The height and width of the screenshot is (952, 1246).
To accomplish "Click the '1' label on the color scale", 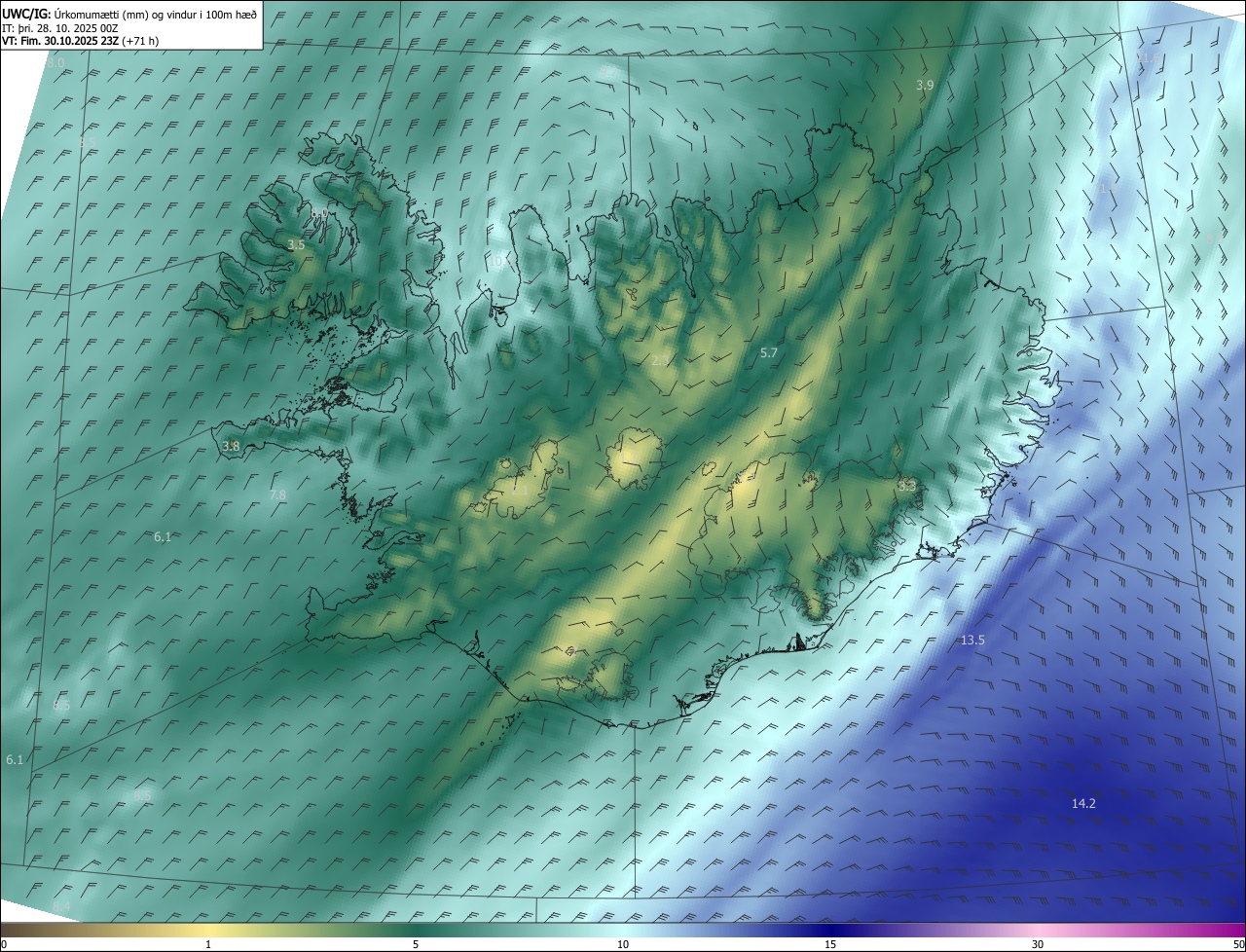I will click(x=208, y=944).
